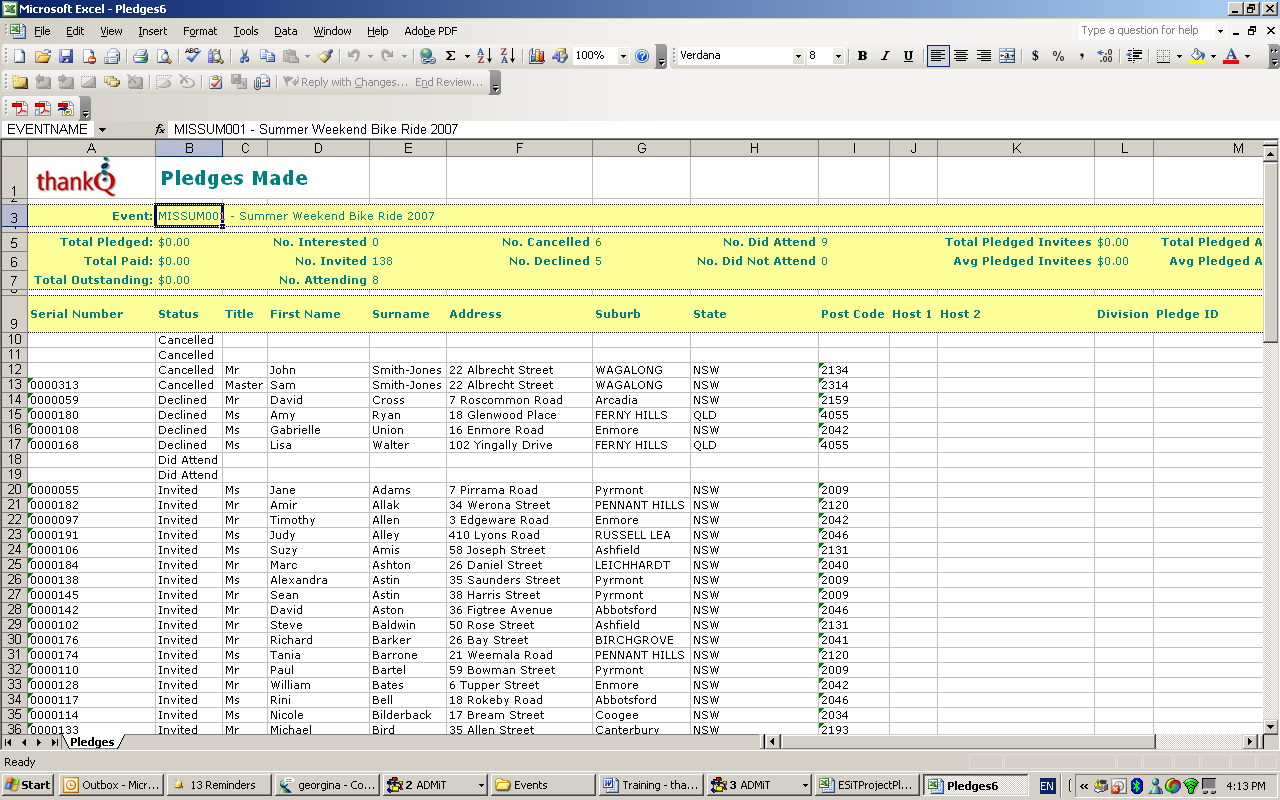
Task: Launch the Chart Wizard
Action: (x=537, y=56)
